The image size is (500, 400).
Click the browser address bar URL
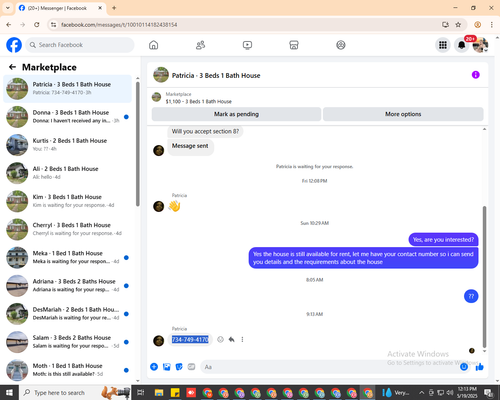119,25
